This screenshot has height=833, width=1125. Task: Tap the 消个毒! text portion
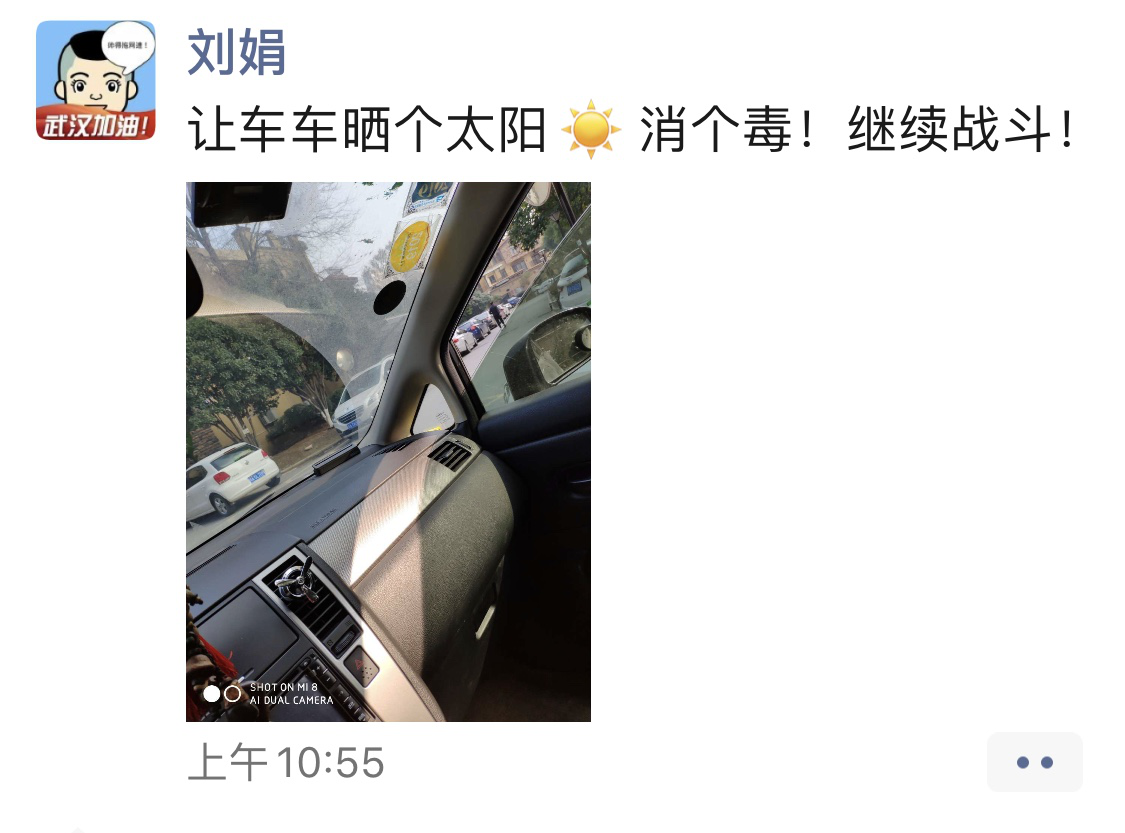point(726,129)
